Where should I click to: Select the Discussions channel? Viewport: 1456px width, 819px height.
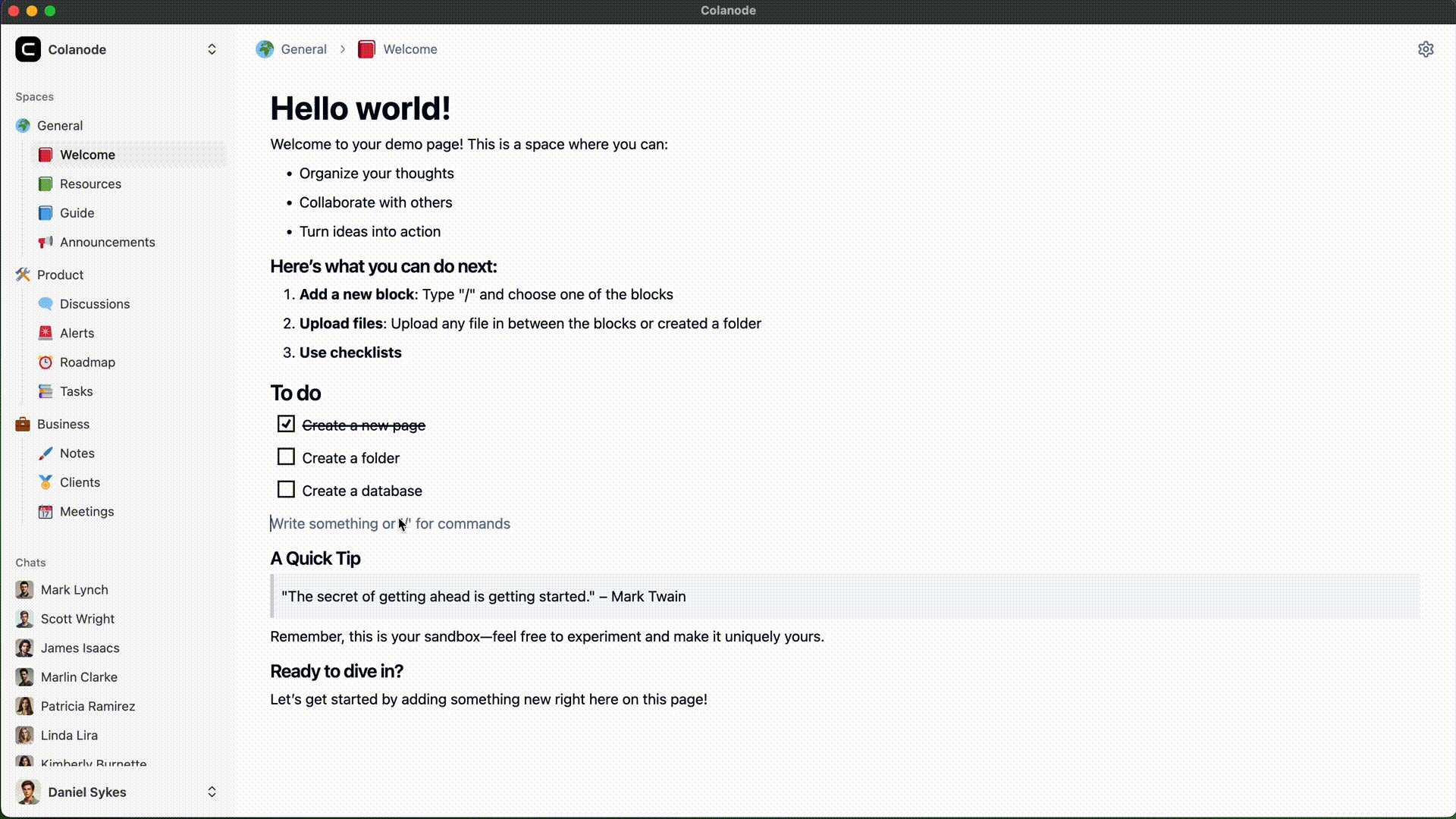pyautogui.click(x=95, y=304)
